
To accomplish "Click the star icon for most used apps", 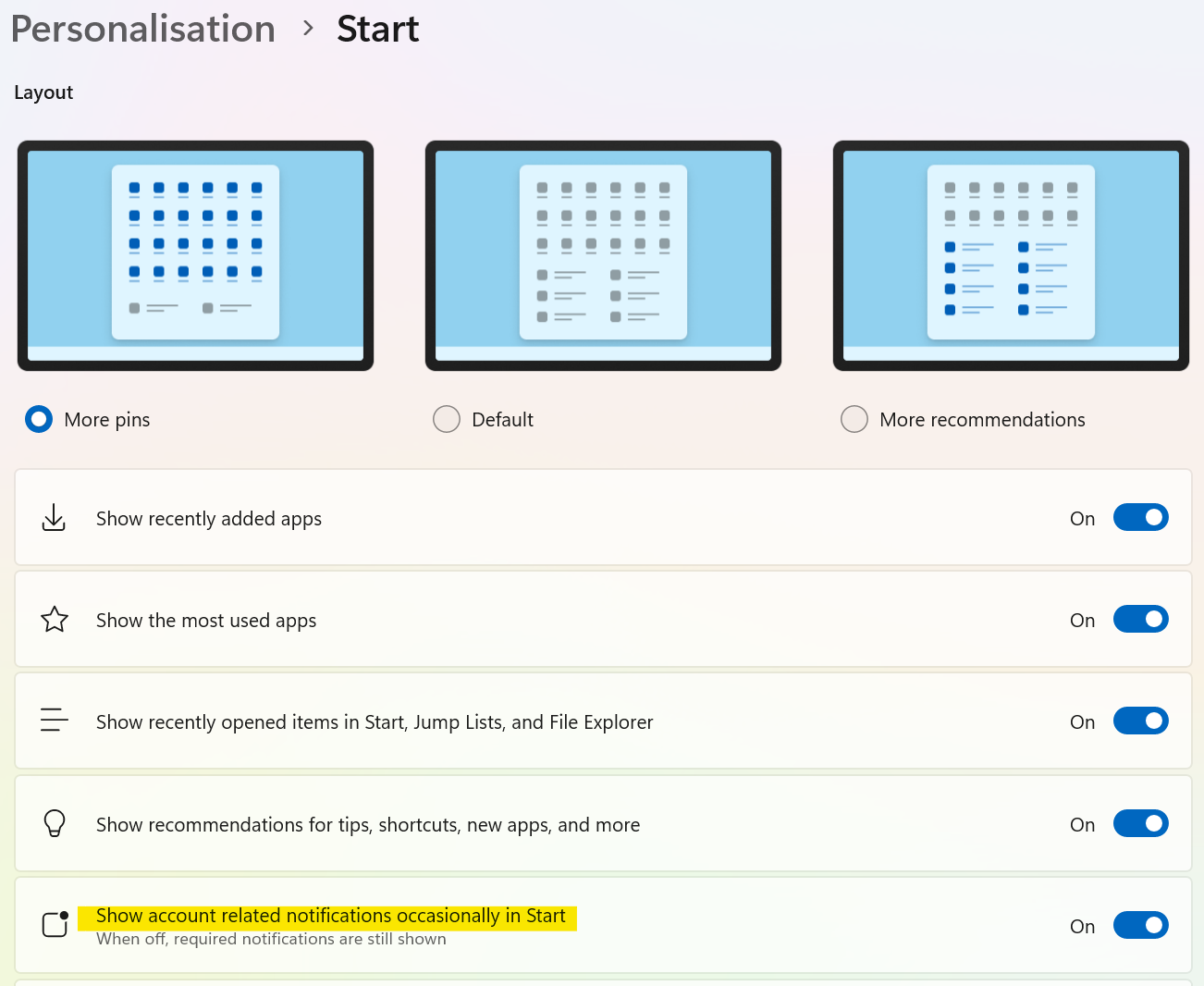I will click(55, 620).
